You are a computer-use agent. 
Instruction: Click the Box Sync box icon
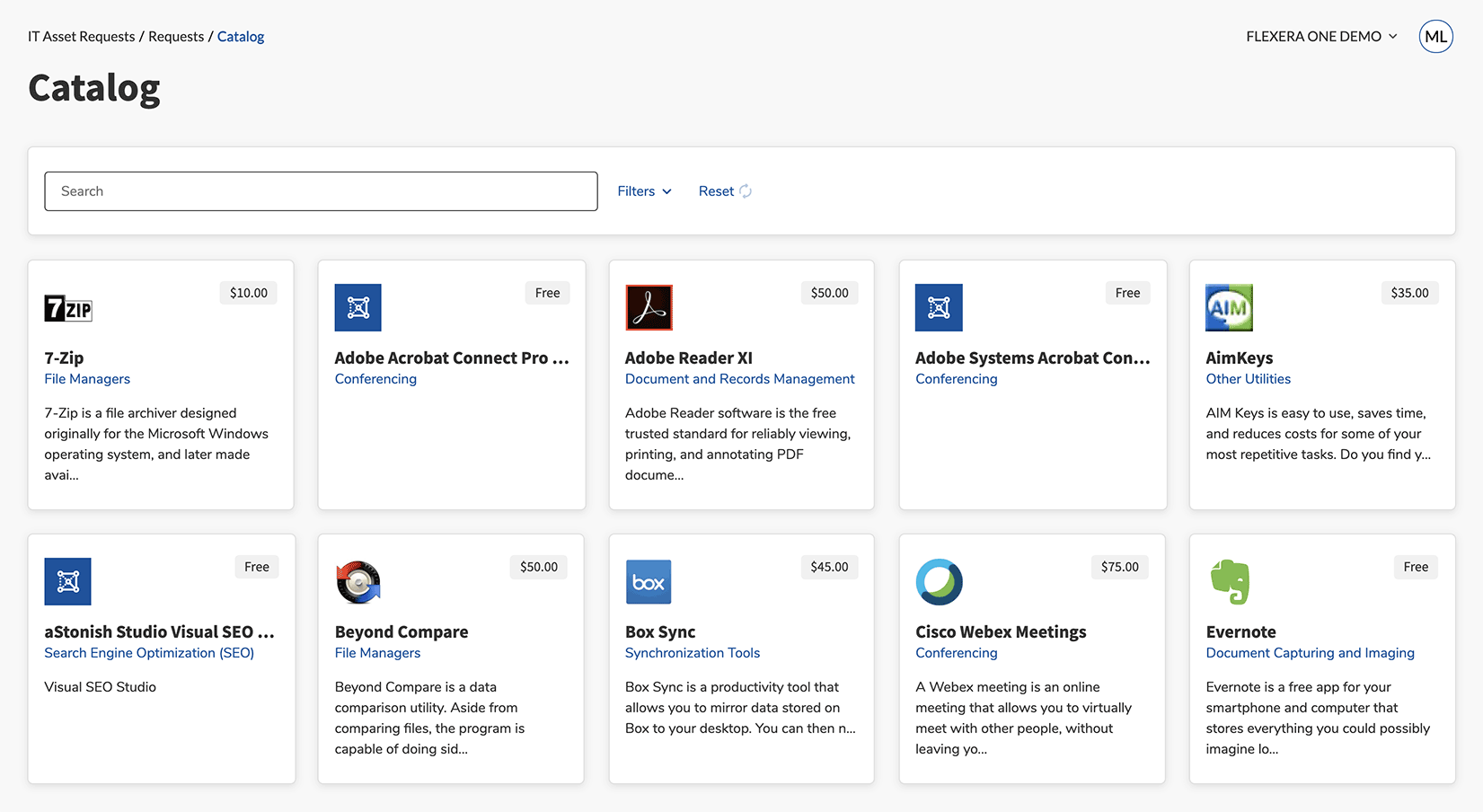coord(649,581)
